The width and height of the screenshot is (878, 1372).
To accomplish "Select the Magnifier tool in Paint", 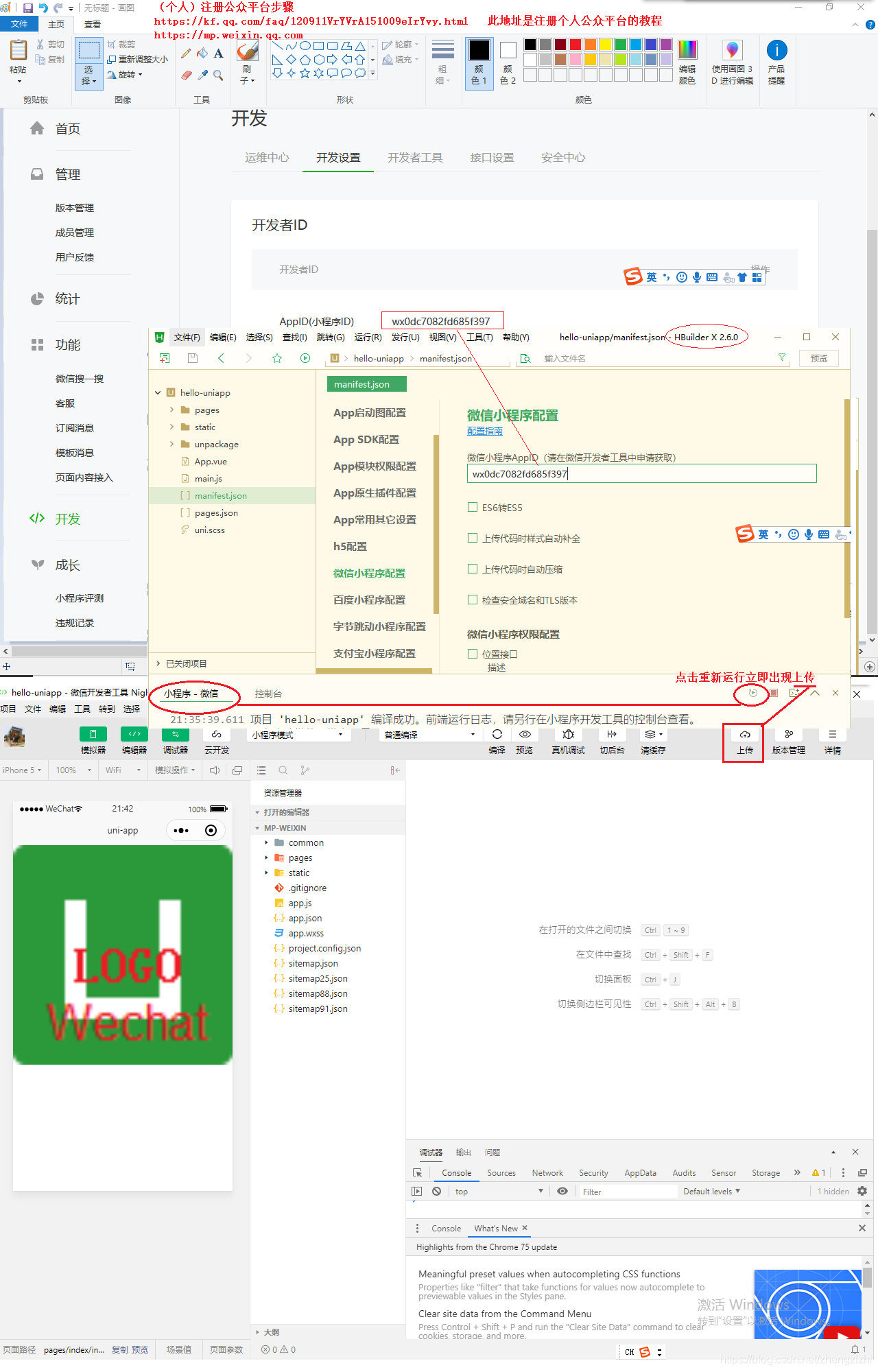I will coord(218,75).
